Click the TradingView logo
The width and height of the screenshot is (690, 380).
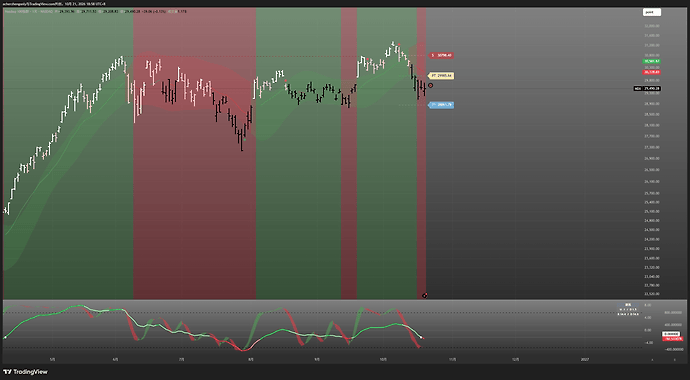point(25,372)
